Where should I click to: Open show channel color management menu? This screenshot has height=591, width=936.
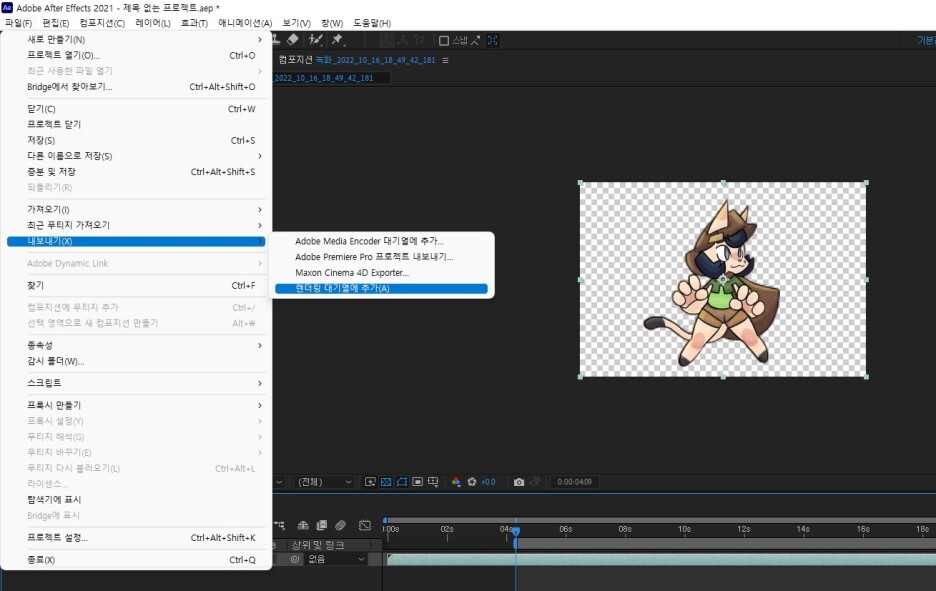[456, 482]
